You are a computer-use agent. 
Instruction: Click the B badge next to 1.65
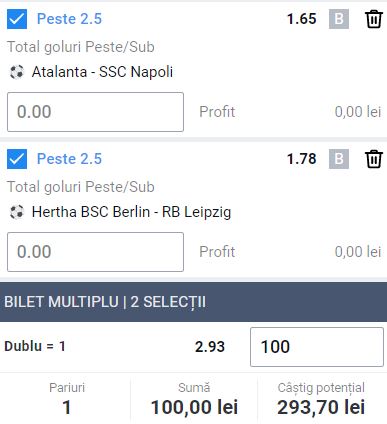pos(339,19)
